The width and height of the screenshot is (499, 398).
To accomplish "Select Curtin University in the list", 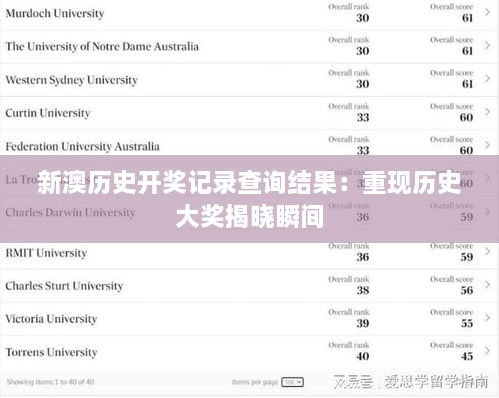I will [48, 113].
